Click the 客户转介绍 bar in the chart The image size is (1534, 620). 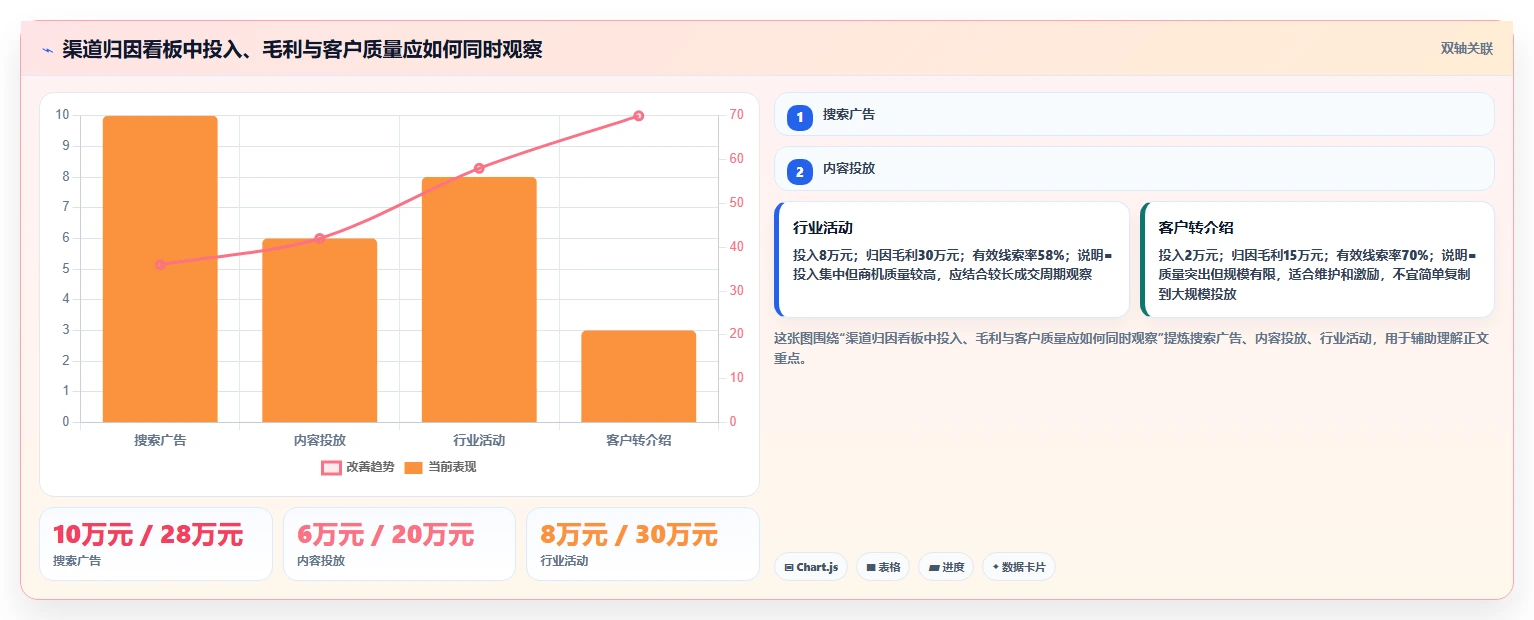(x=639, y=376)
